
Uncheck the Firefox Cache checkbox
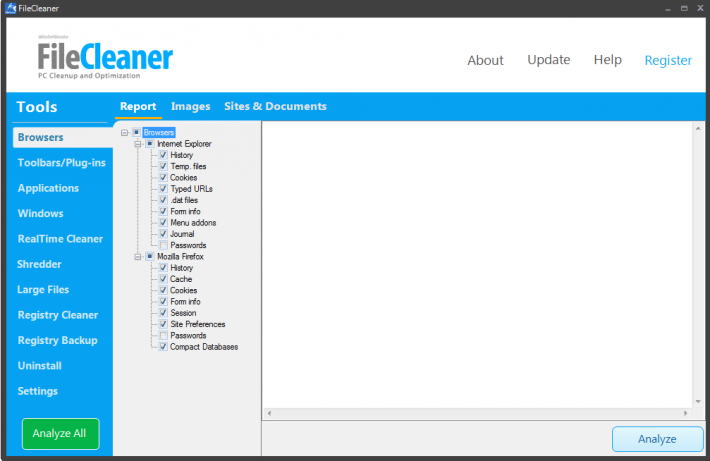(x=163, y=279)
